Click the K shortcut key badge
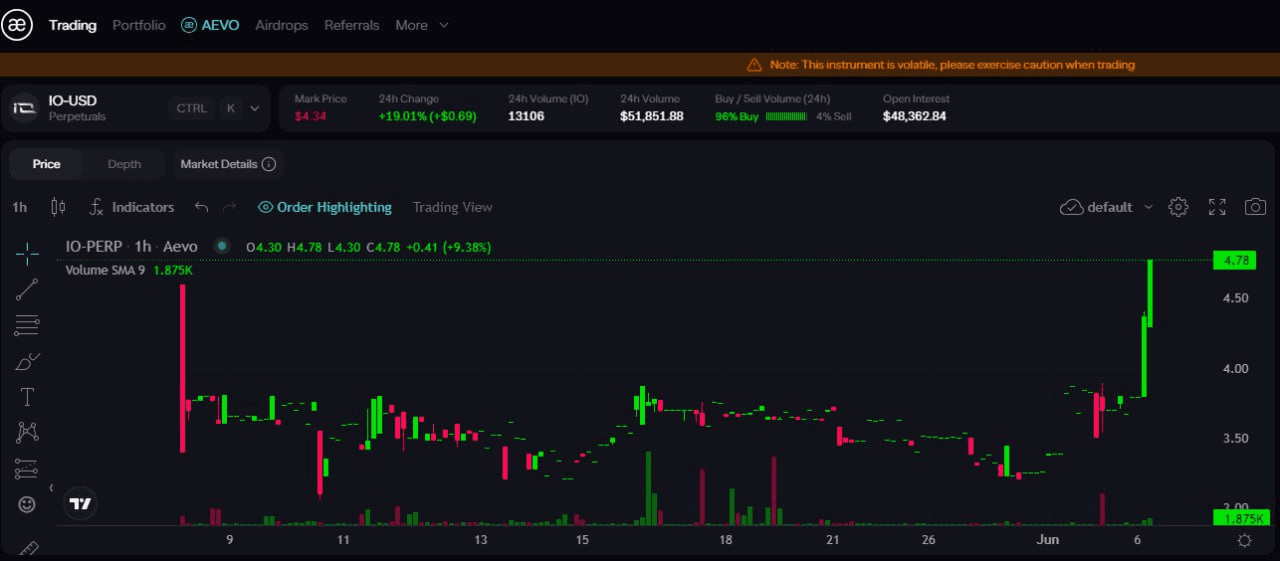The image size is (1280, 561). point(231,108)
